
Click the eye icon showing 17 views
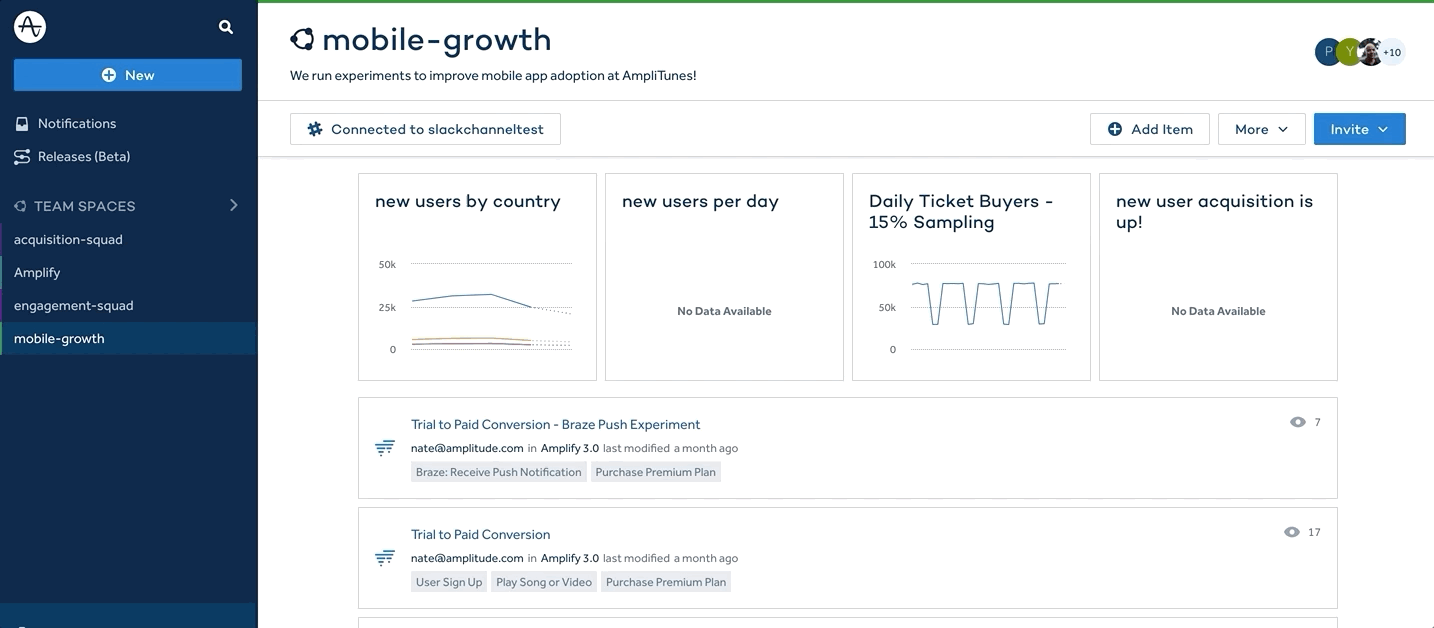(1292, 532)
